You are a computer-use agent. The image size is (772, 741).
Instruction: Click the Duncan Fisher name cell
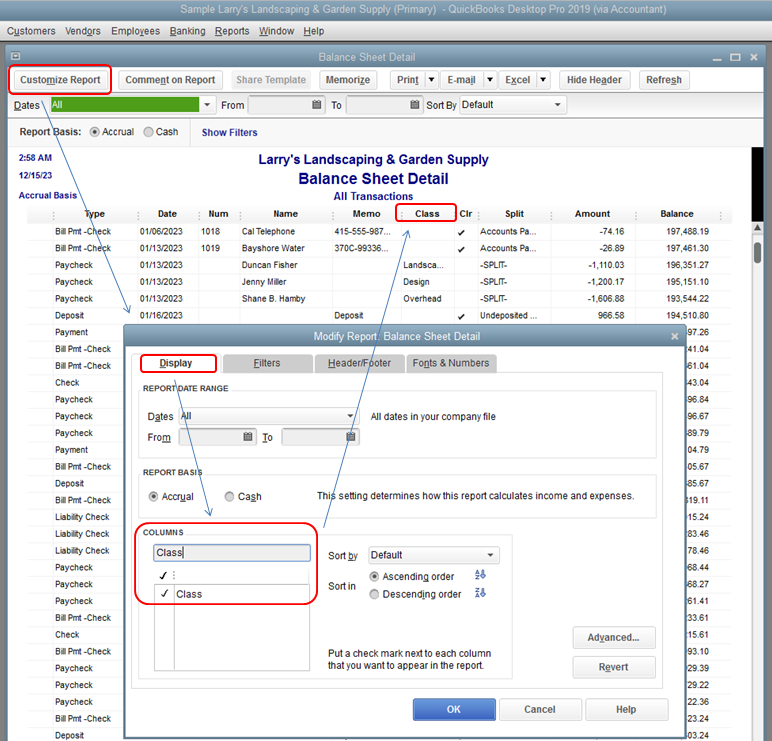pyautogui.click(x=269, y=265)
